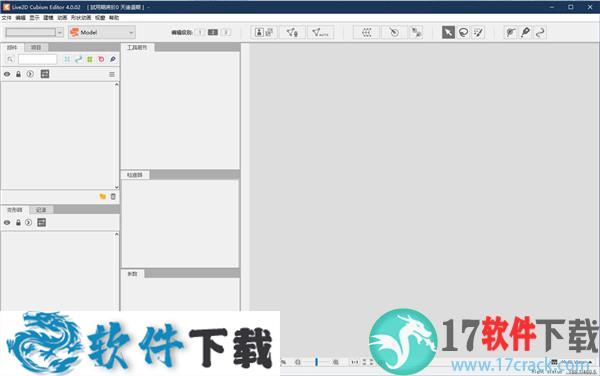Click the Parts panel search field
Viewport: 600px width, 376px height.
[38, 59]
